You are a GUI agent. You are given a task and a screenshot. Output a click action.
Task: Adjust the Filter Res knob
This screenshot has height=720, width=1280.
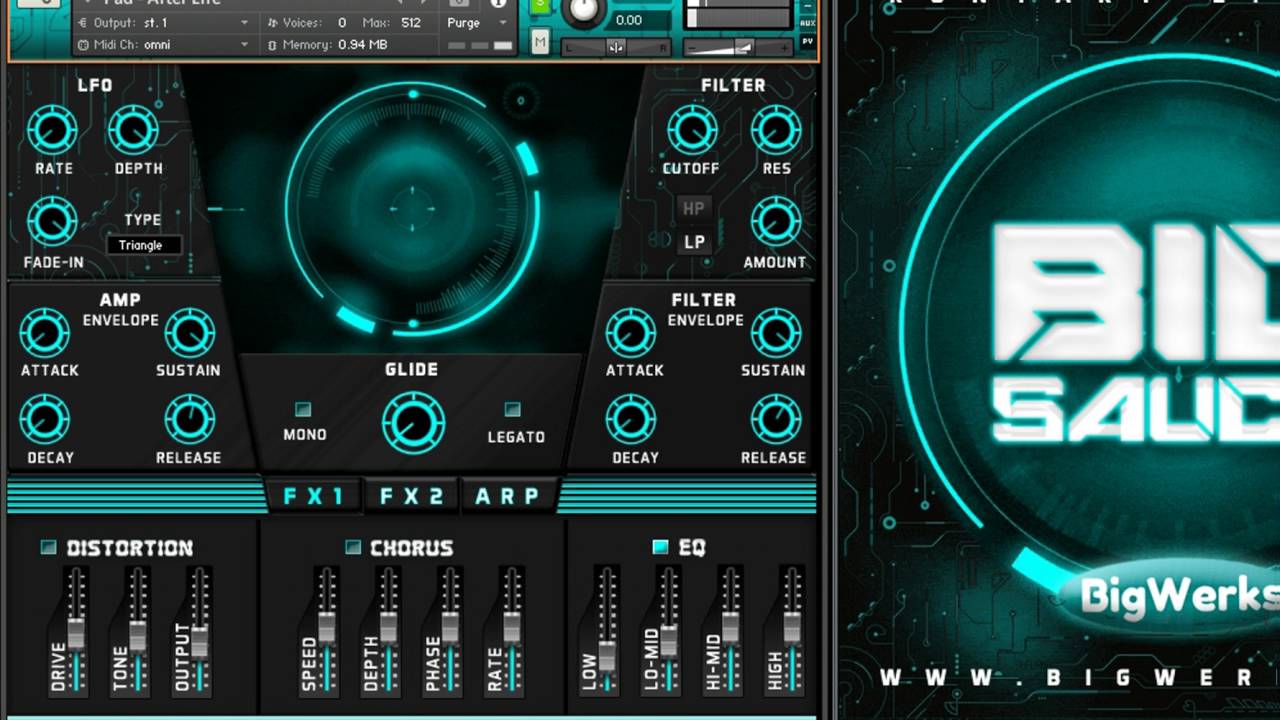point(776,130)
